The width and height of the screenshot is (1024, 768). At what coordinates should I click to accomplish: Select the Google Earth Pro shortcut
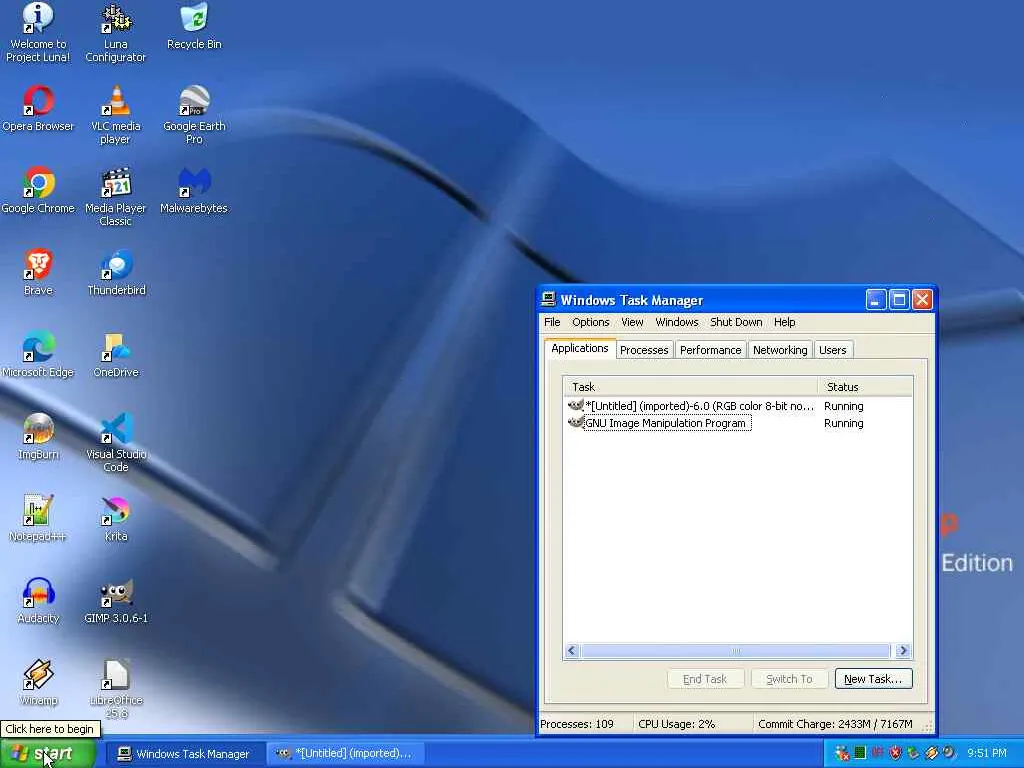tap(194, 115)
